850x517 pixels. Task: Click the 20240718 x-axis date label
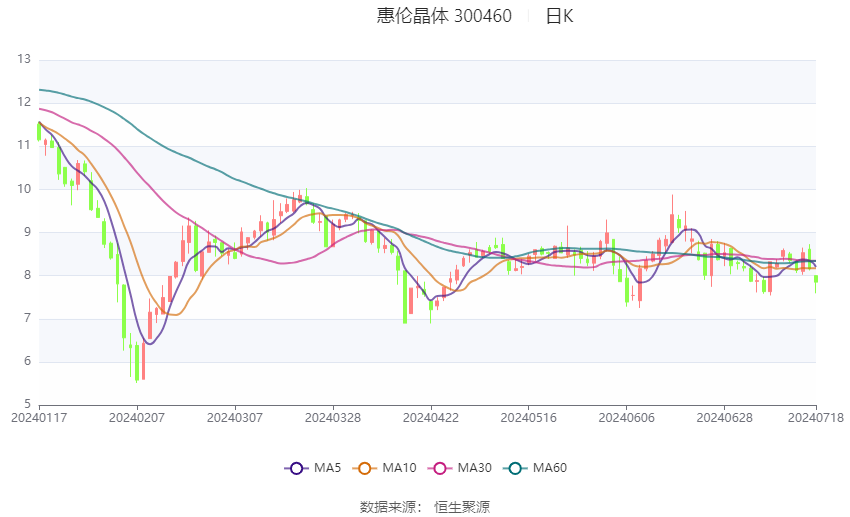[x=816, y=418]
